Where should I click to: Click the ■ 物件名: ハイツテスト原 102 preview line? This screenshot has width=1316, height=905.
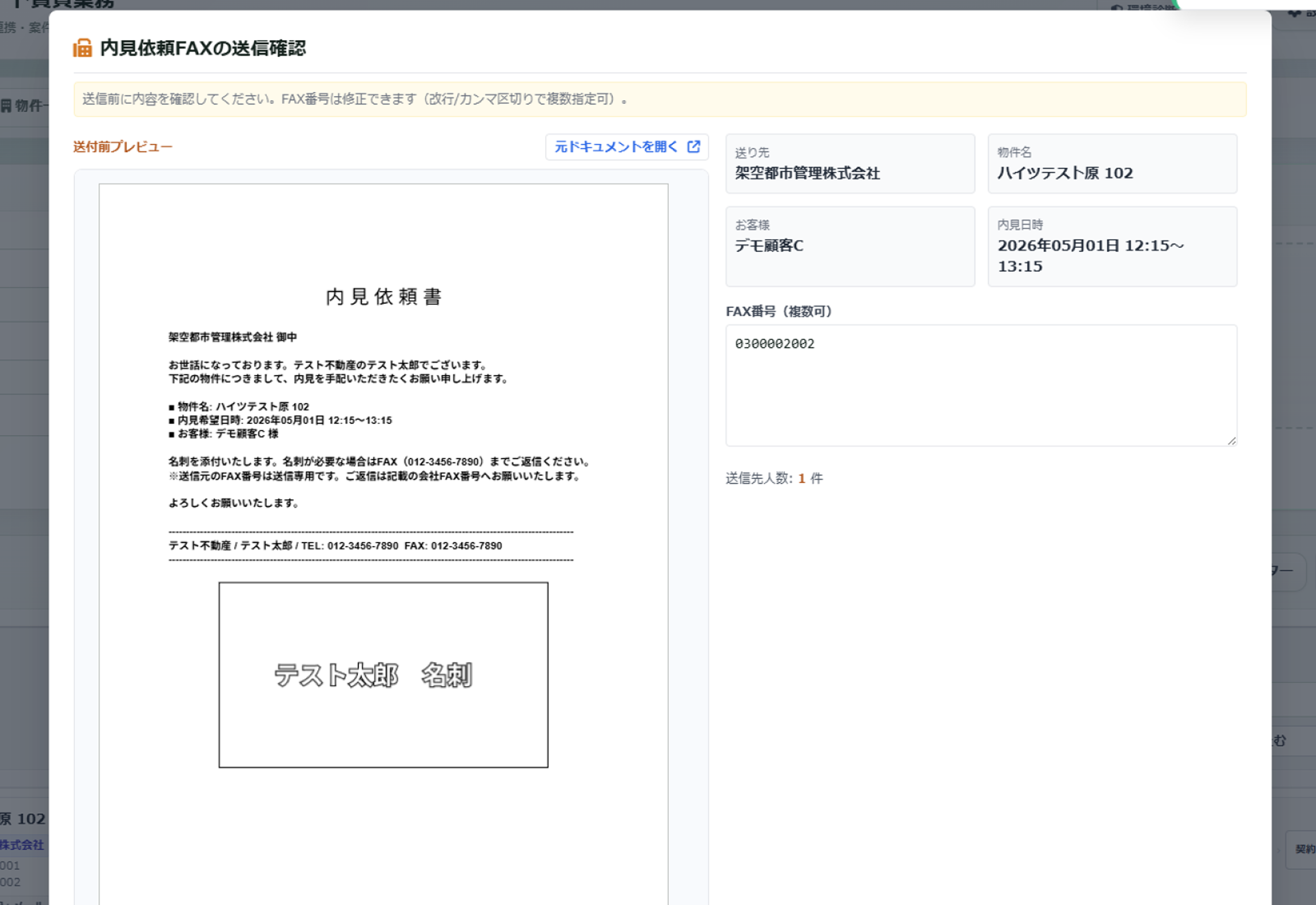[239, 406]
